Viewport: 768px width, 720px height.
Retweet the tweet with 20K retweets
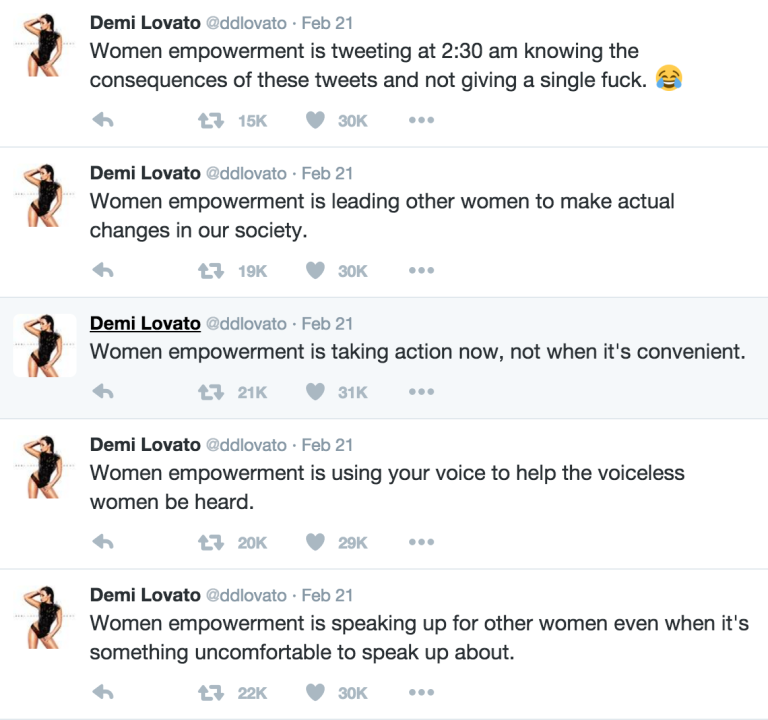click(x=210, y=542)
